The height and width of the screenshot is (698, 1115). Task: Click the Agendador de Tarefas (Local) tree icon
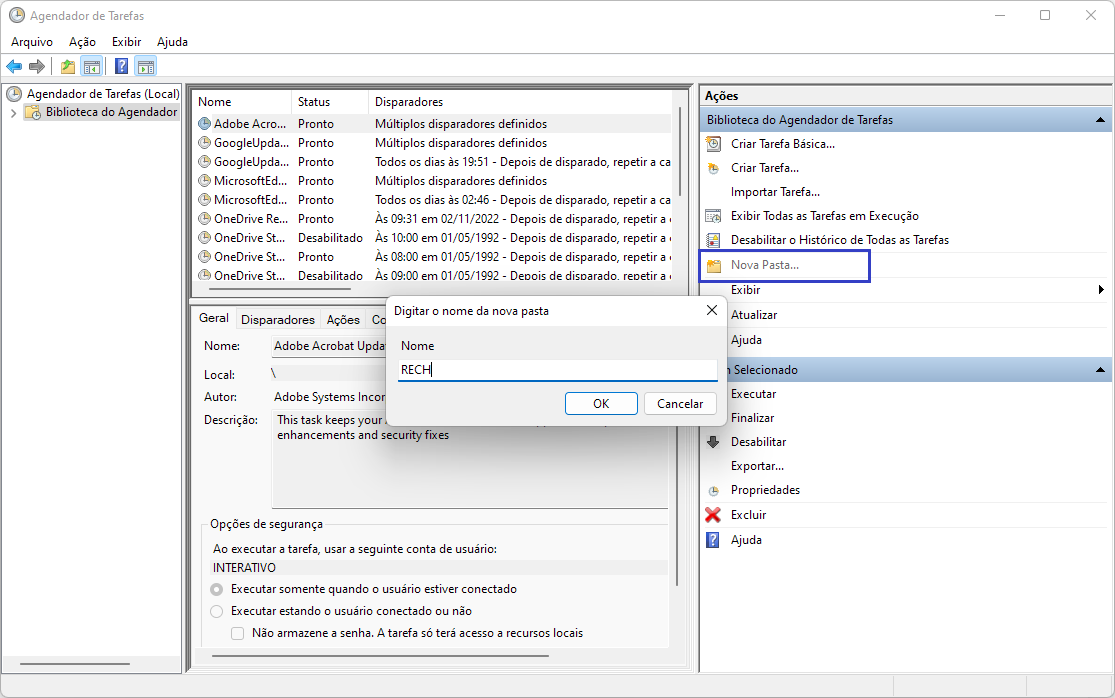click(14, 94)
